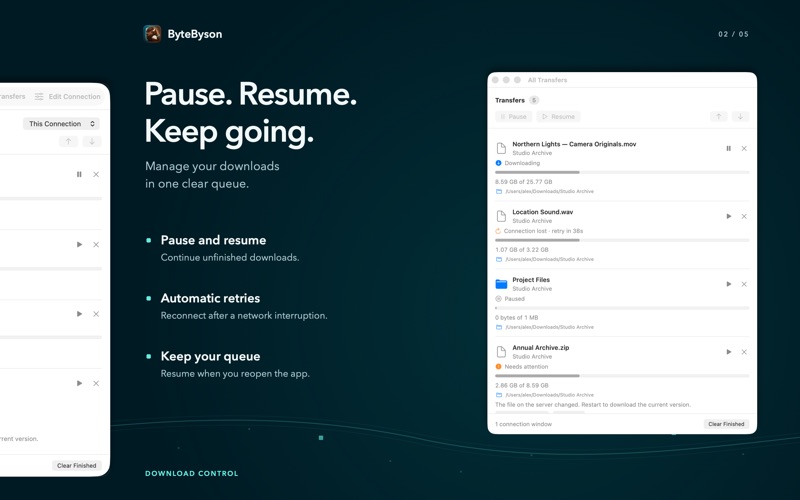Click the ByteByson app logo icon

tap(152, 34)
